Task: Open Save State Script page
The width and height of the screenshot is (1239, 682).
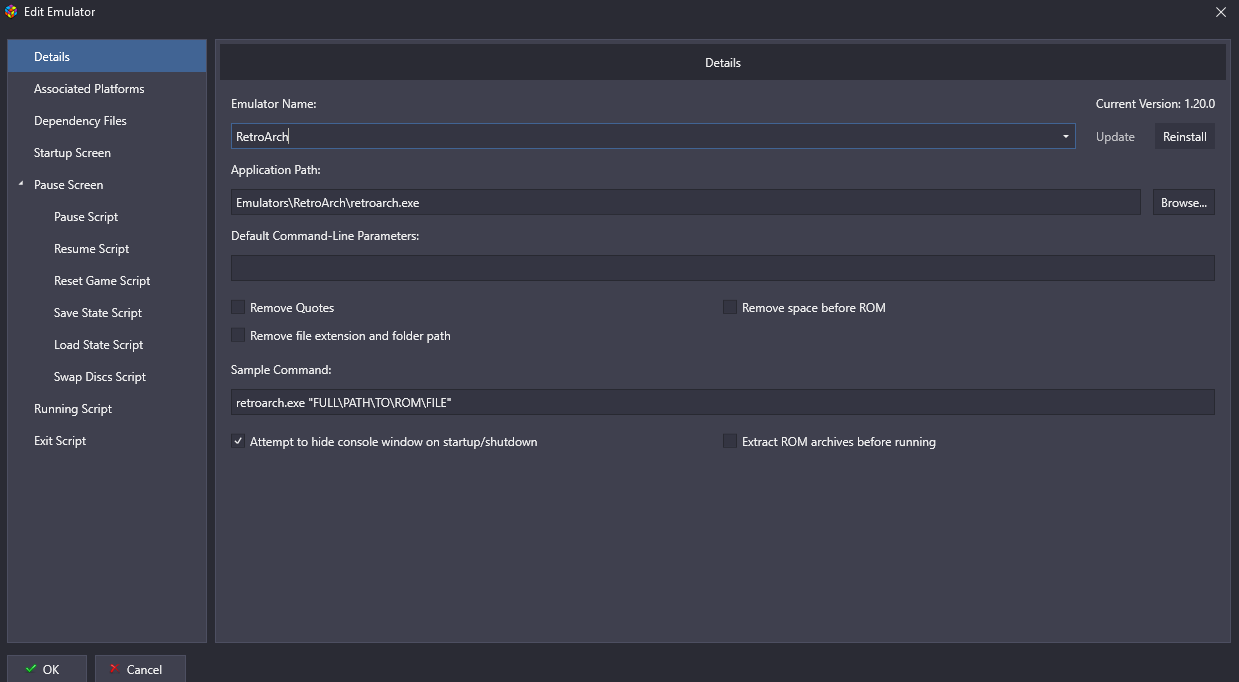Action: click(98, 313)
